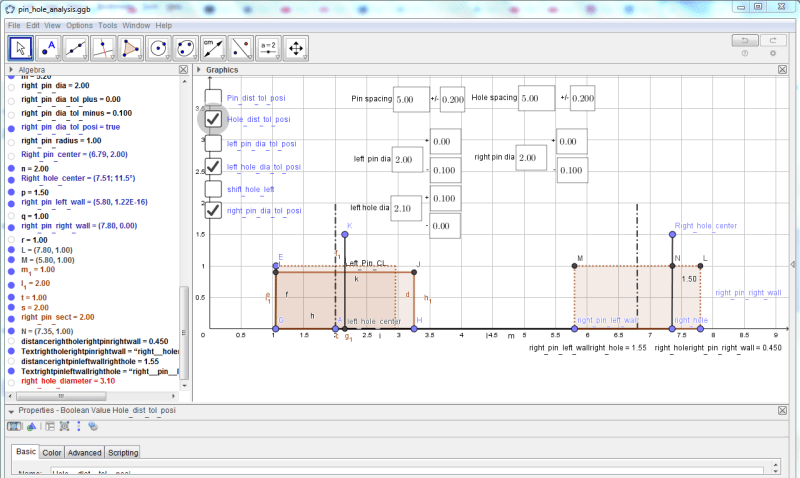Click the Algebra panel vertical scrollbar thumb
The image size is (800, 478).
tap(185, 332)
